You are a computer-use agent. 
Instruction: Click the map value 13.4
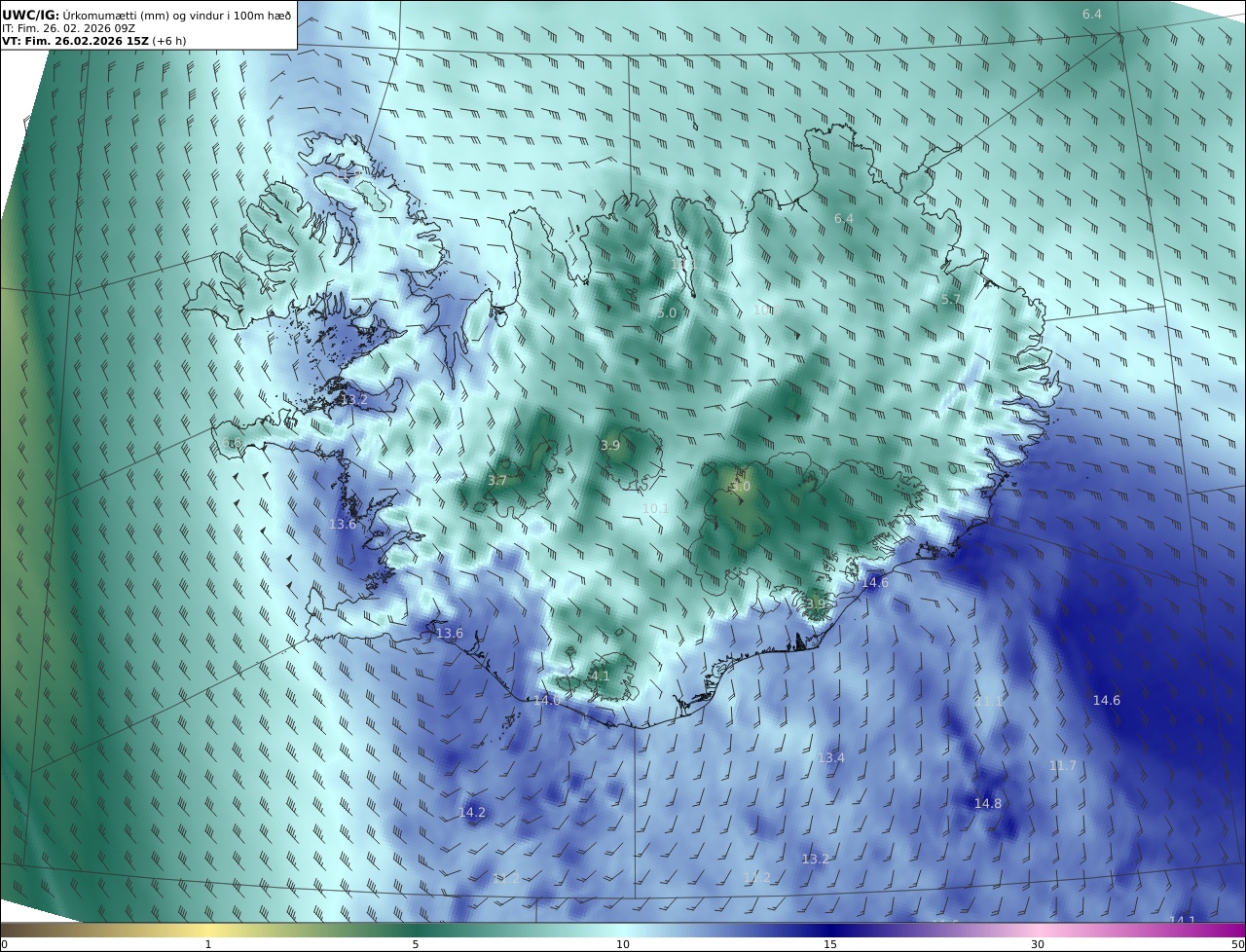[831, 758]
